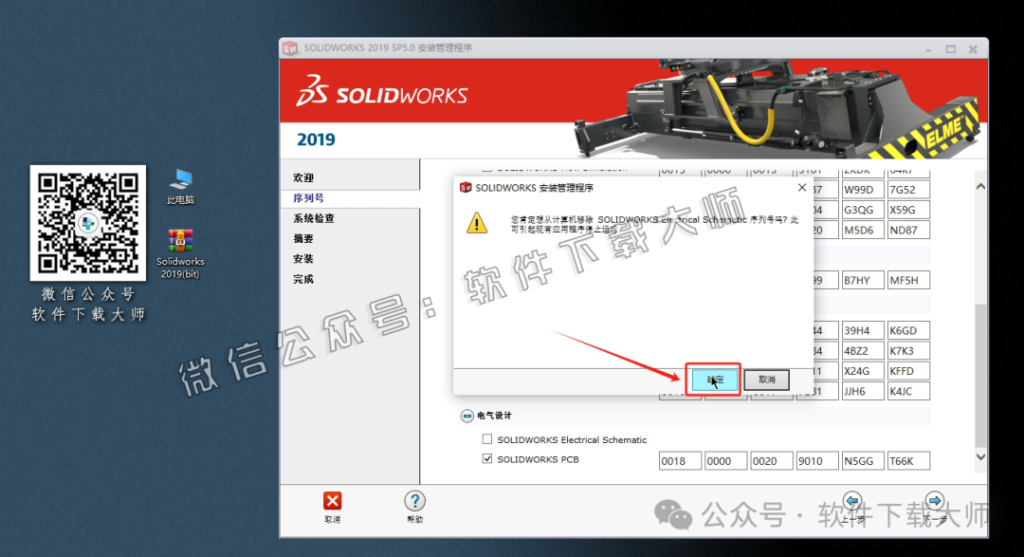
Task: Click serial field K7K3
Action: [908, 351]
